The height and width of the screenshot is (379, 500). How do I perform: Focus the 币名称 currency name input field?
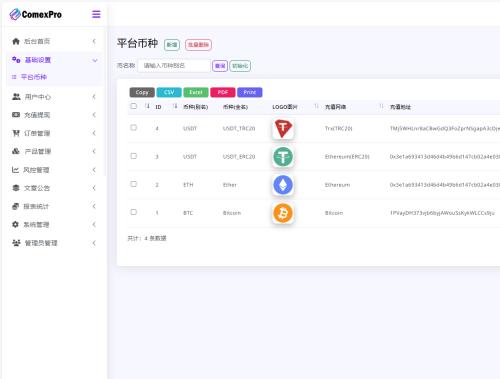174,66
